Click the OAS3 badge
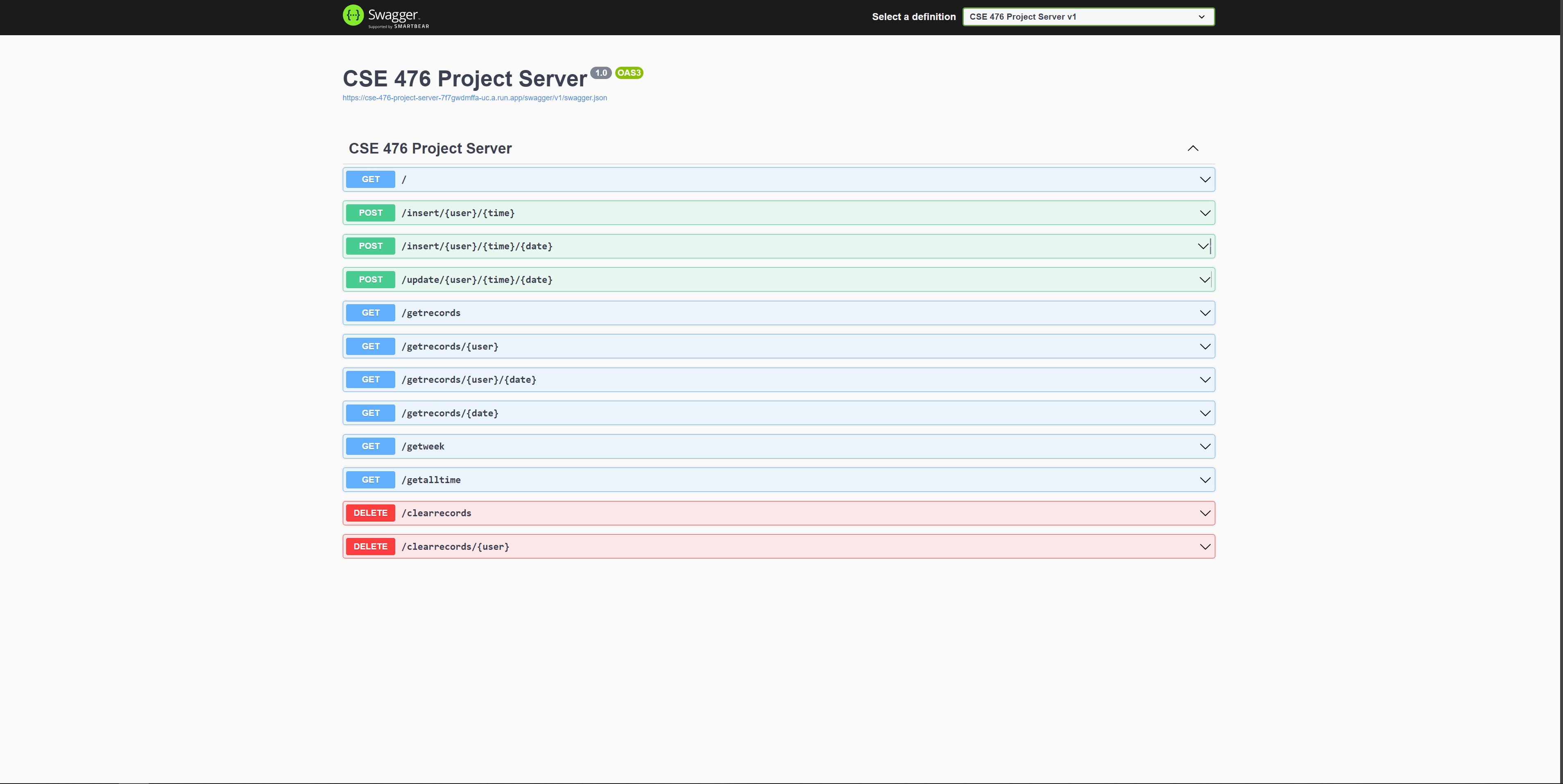 point(629,73)
